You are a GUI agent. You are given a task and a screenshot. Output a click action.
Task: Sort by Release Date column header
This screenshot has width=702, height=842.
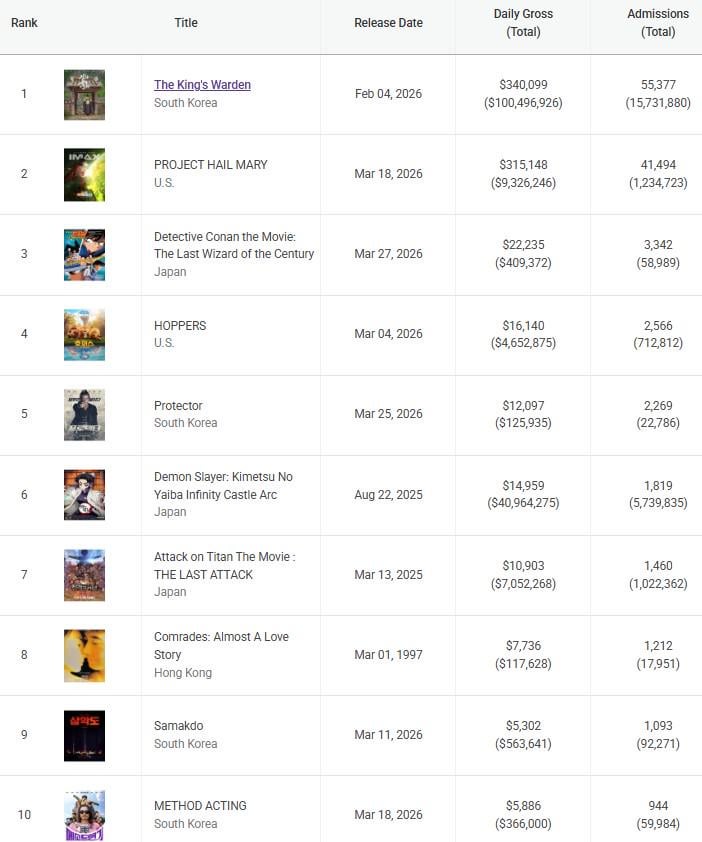388,23
